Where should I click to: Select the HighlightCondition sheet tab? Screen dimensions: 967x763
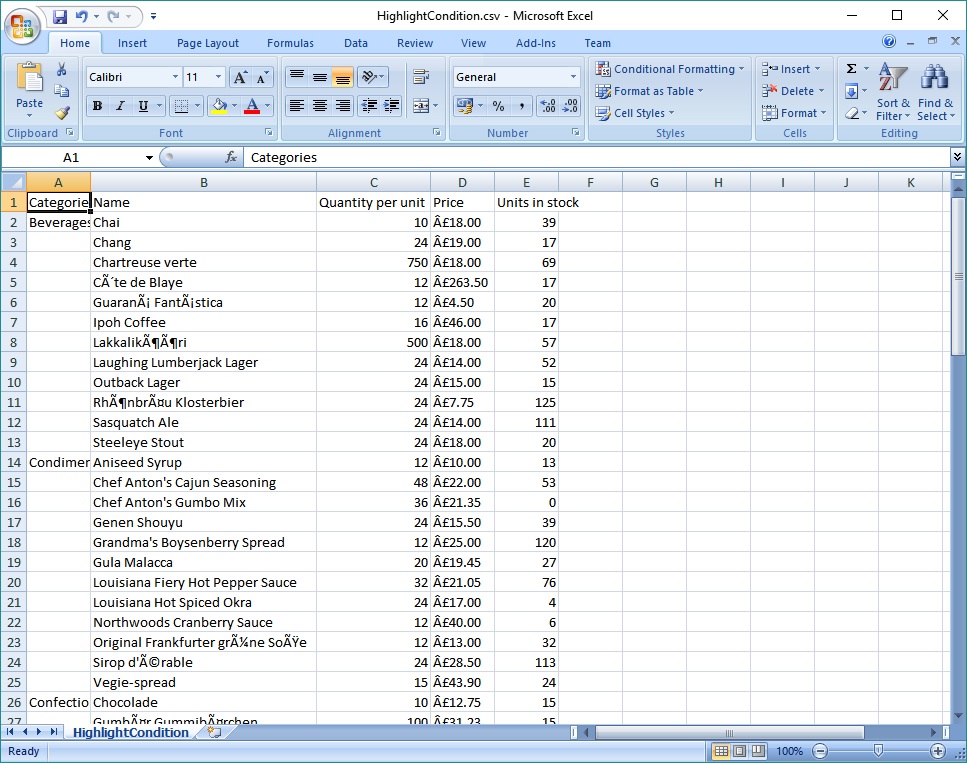click(x=131, y=732)
